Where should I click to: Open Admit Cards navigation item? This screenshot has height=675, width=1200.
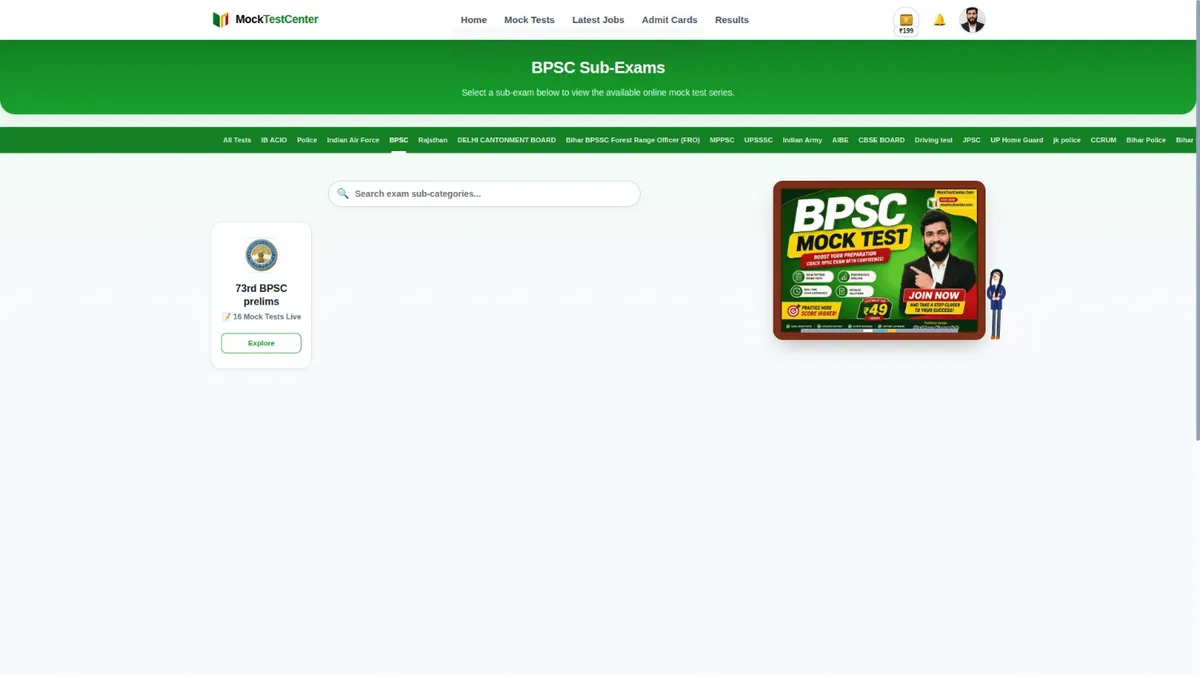coord(670,20)
